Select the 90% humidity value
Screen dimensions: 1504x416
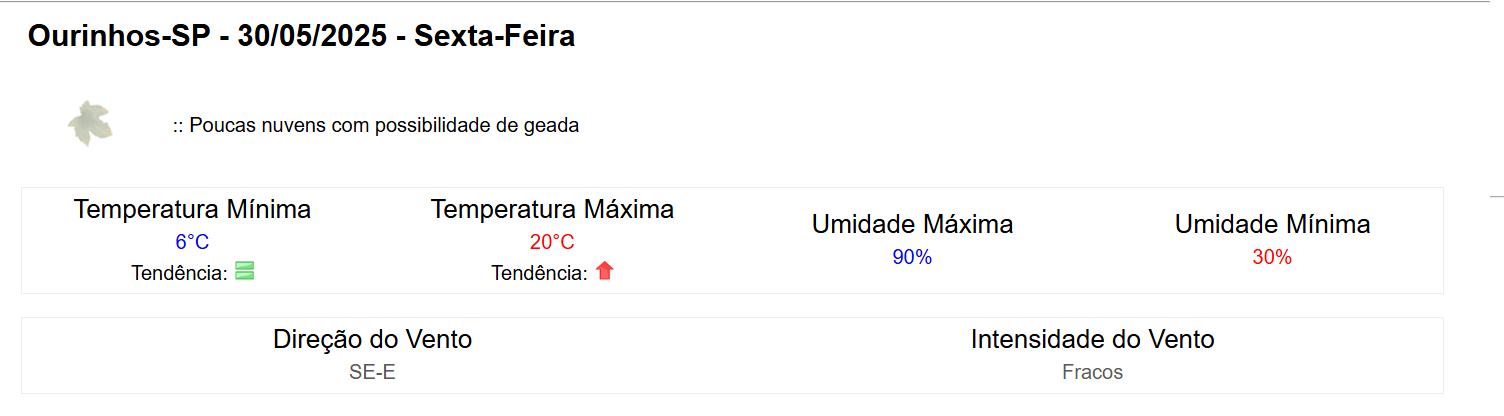pyautogui.click(x=912, y=258)
